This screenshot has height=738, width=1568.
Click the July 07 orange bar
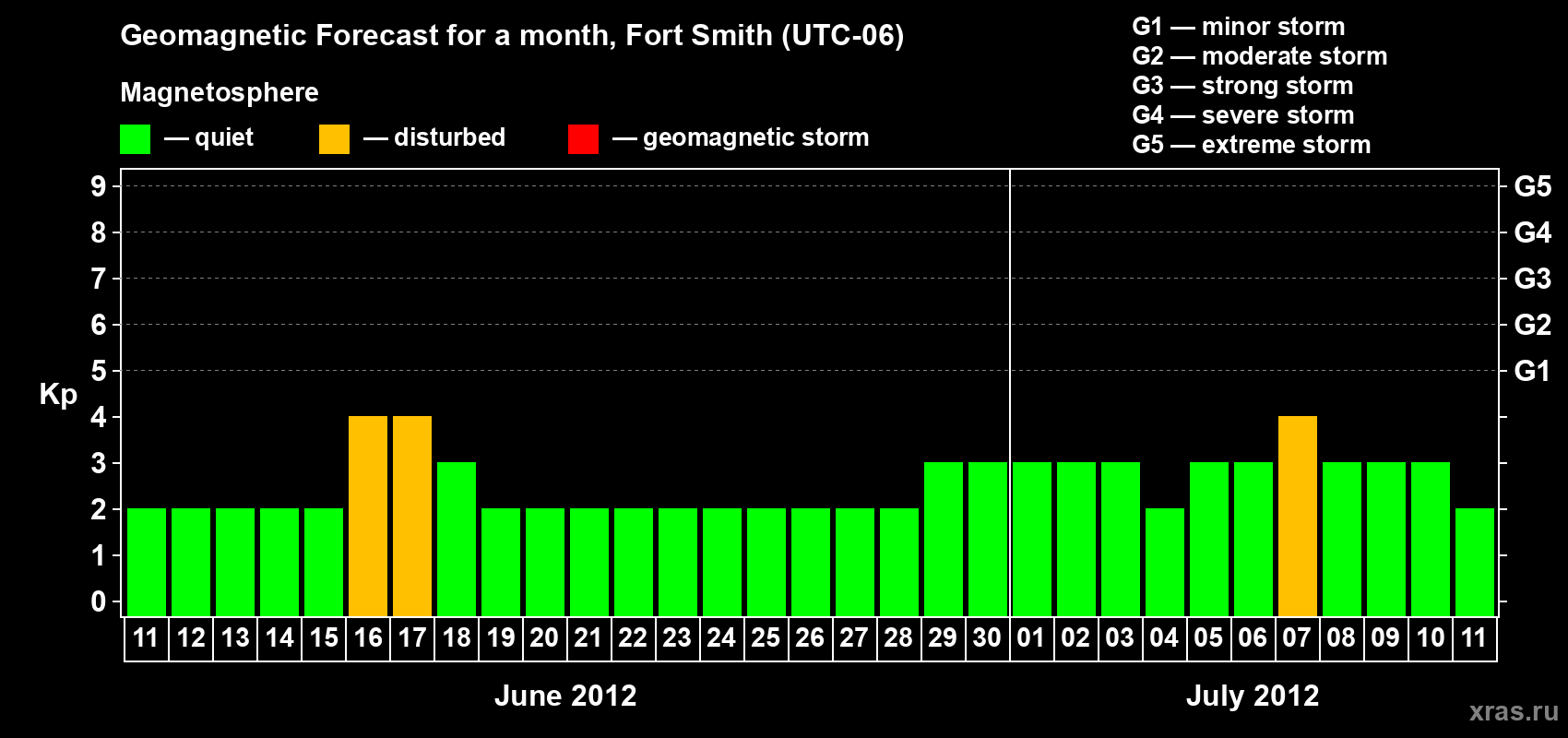pyautogui.click(x=1298, y=516)
